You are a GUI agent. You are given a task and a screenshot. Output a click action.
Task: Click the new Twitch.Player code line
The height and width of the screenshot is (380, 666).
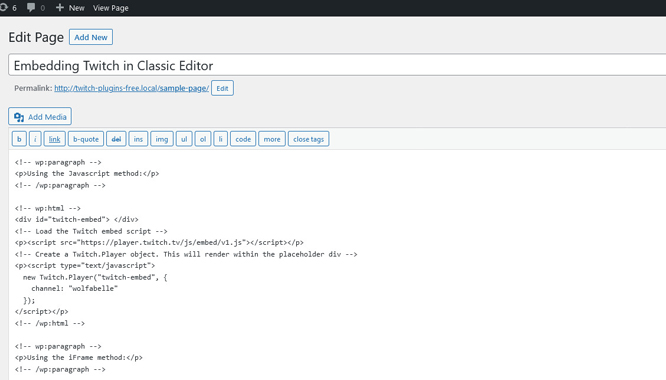click(x=95, y=277)
